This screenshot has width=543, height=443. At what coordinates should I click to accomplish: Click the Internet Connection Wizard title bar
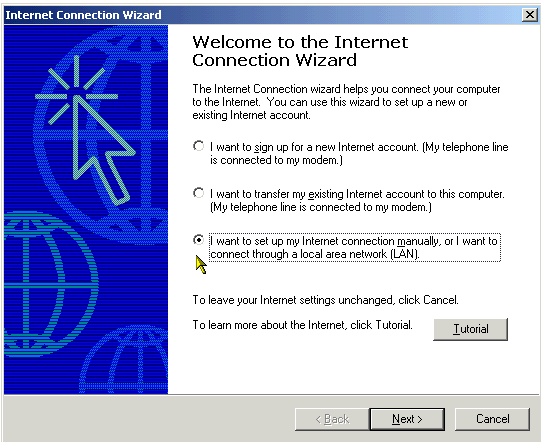pyautogui.click(x=263, y=15)
